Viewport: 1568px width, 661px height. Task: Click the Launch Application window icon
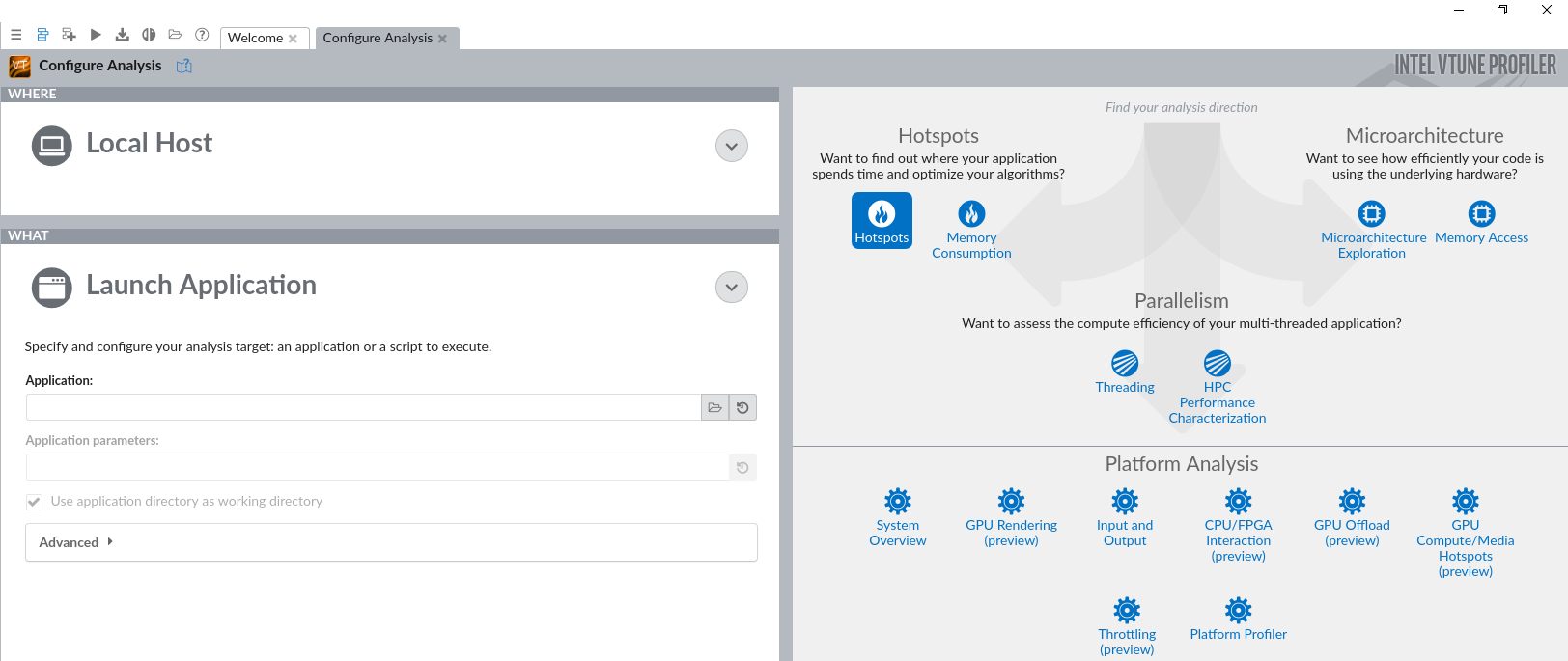click(52, 288)
